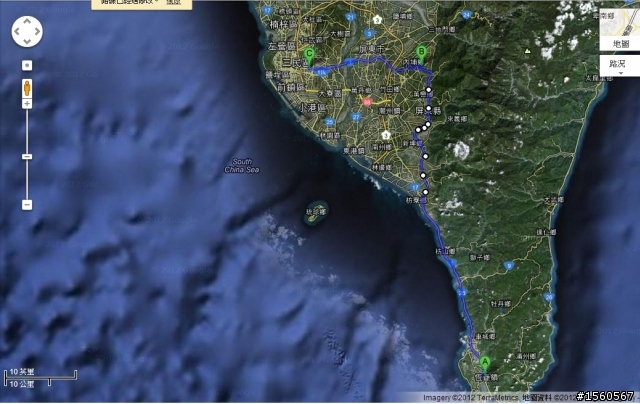640x404 pixels.
Task: Click the blue route 27 shield
Action: click(x=356, y=117)
